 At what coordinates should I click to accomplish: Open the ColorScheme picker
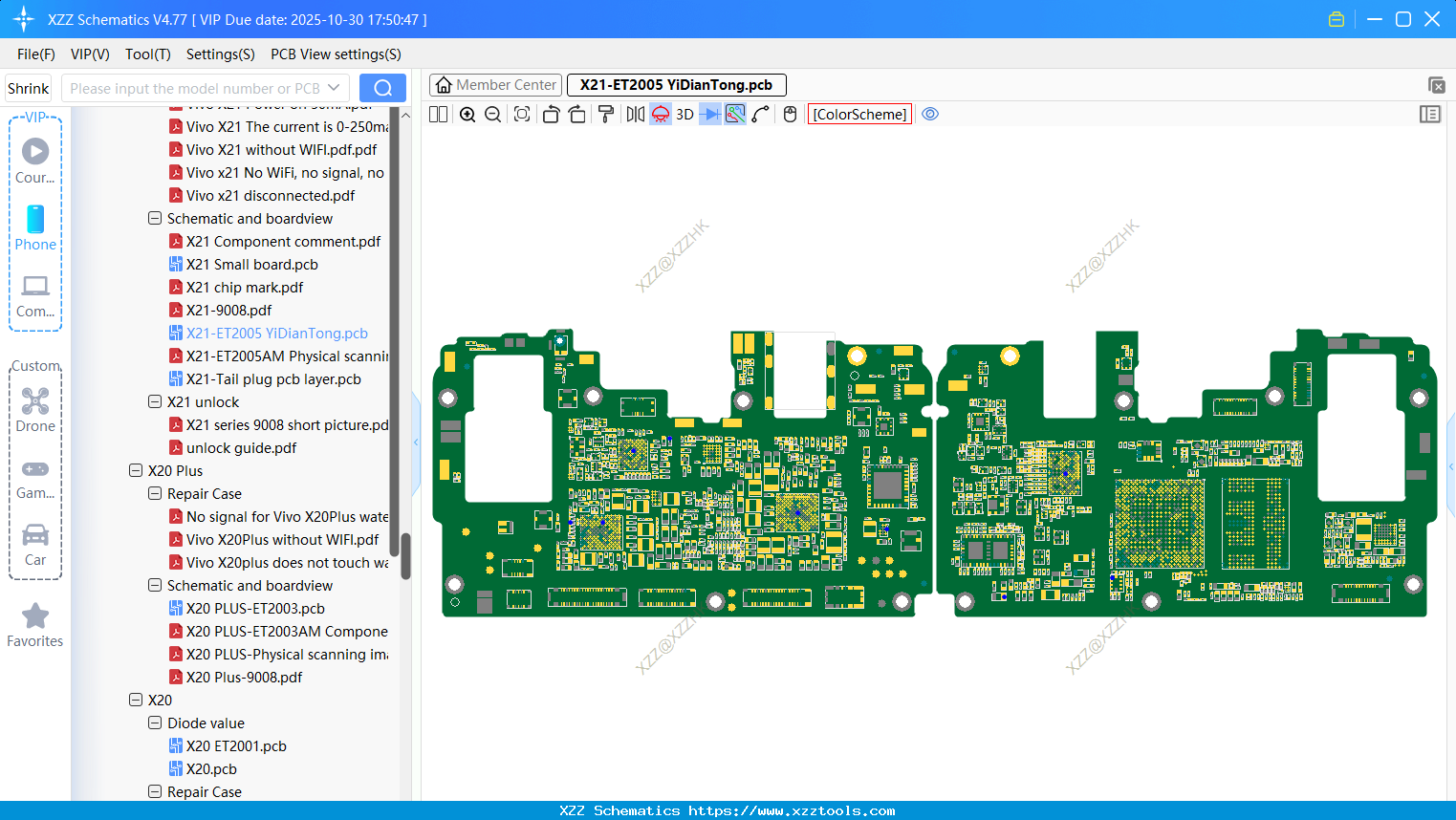[x=859, y=115]
